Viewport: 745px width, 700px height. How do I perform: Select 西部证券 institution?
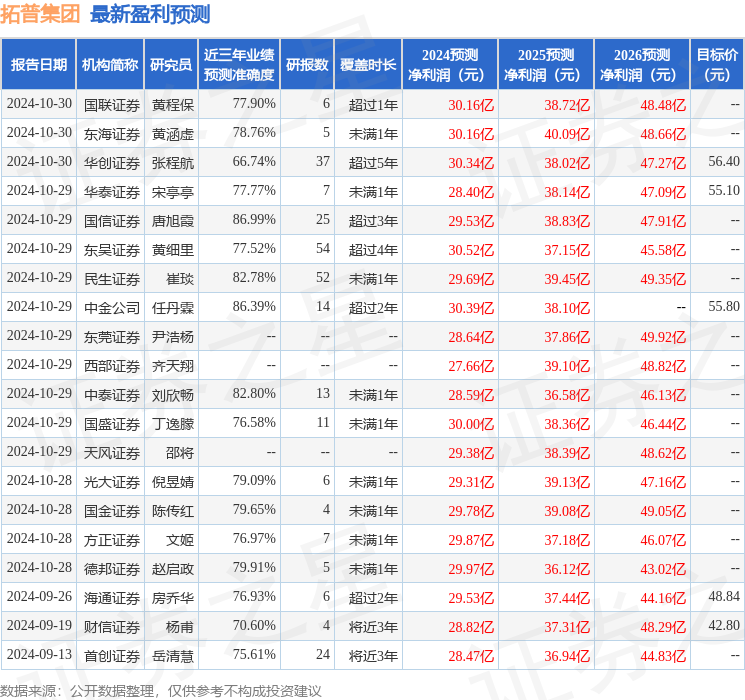(x=112, y=366)
